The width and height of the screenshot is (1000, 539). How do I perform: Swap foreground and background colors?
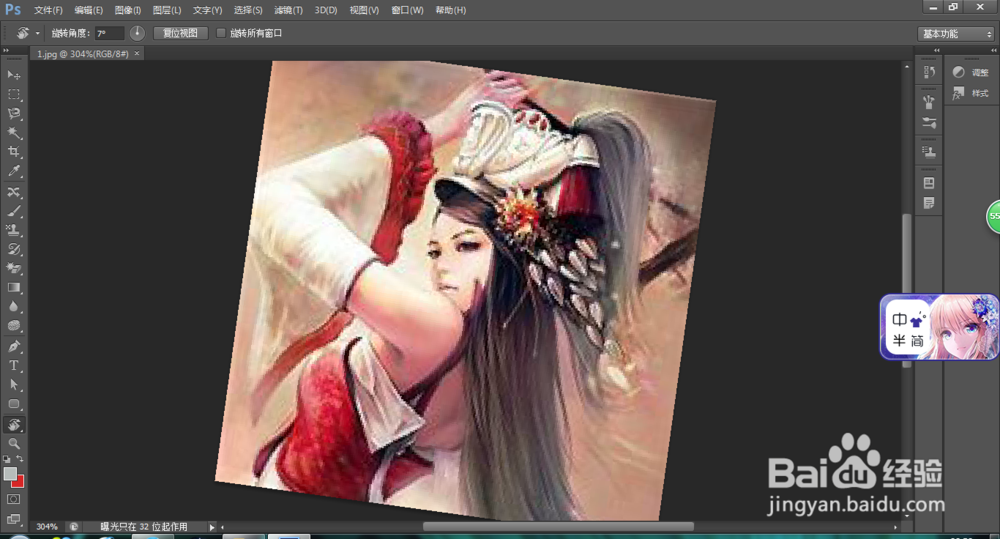[20, 459]
